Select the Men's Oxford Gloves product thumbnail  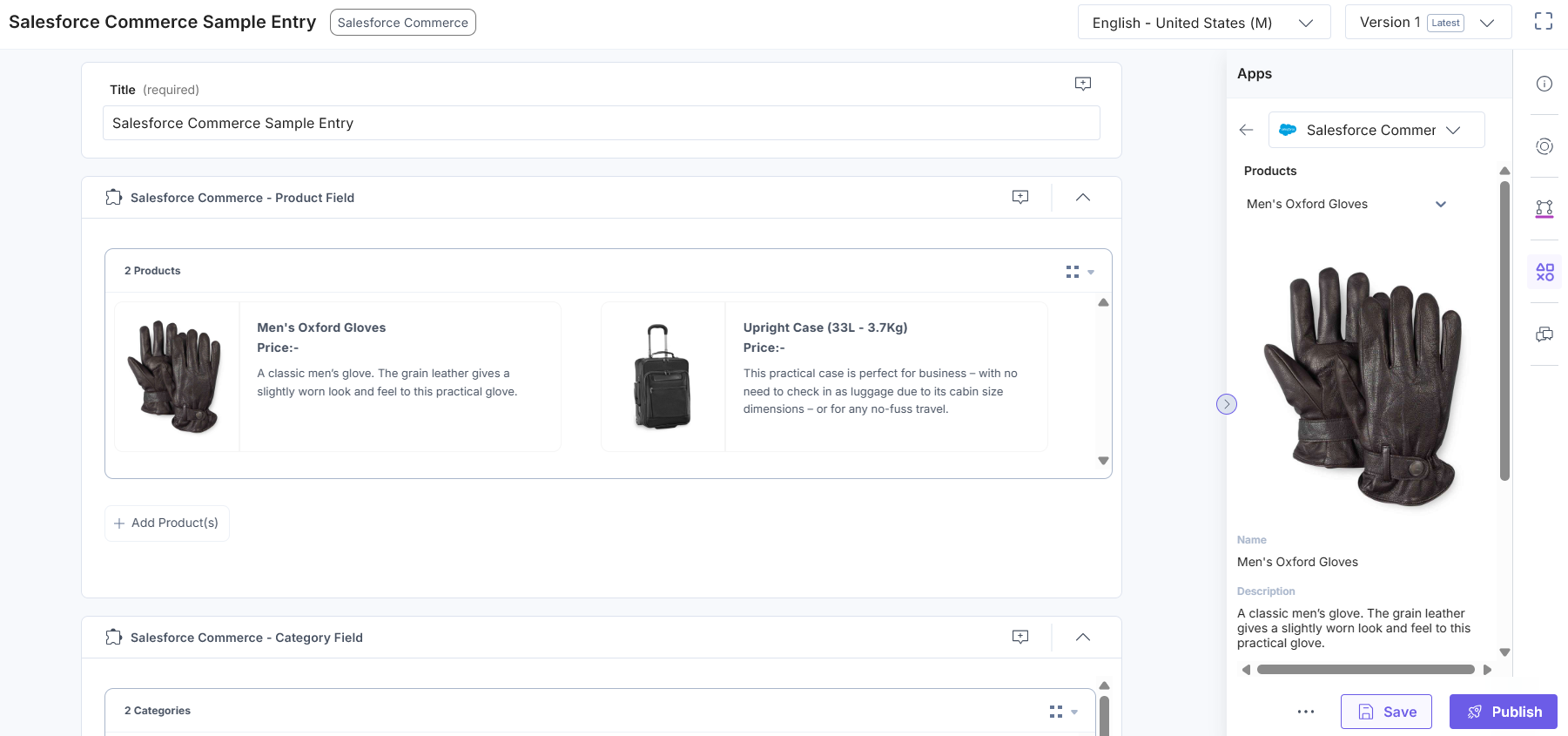coord(177,376)
